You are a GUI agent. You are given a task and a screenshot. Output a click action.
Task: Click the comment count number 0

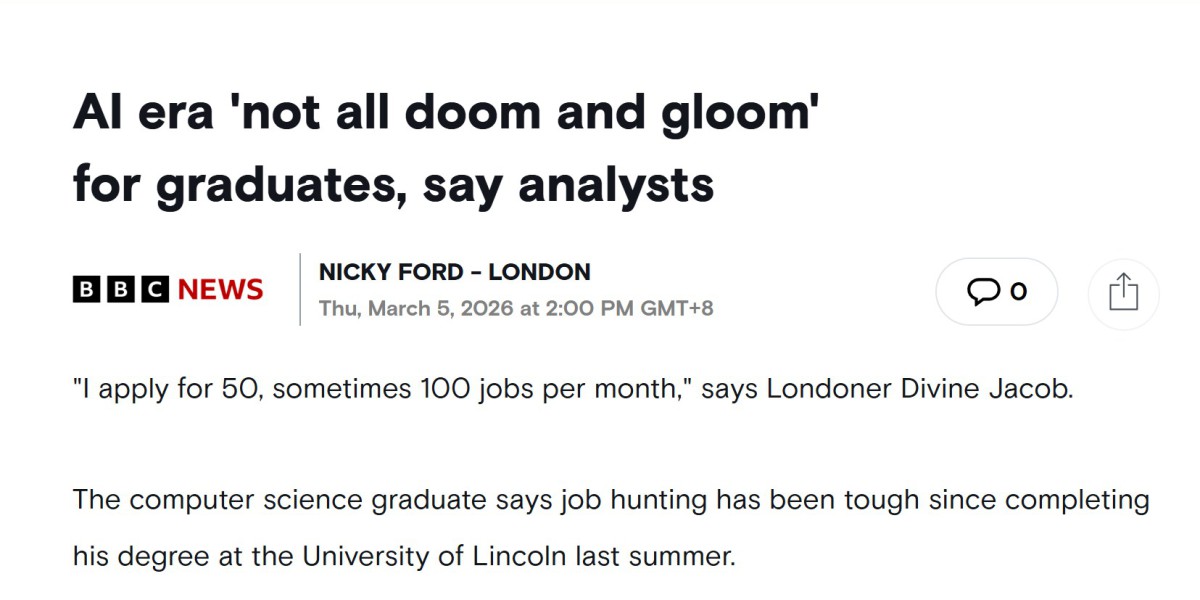(1018, 291)
